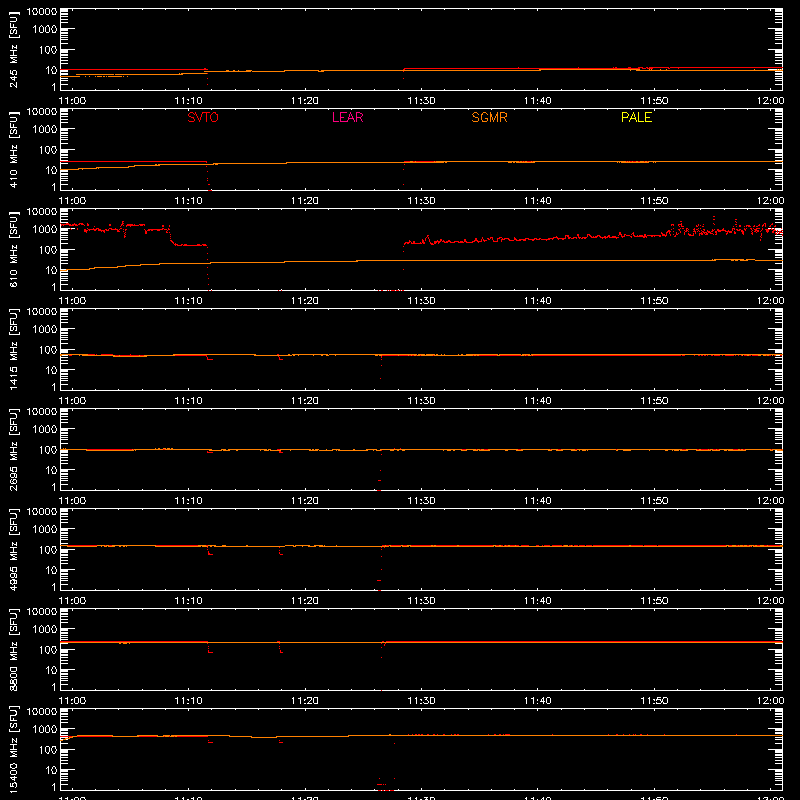Click 11:50 time label below 8800 MHz plot
The height and width of the screenshot is (800, 800).
click(654, 701)
